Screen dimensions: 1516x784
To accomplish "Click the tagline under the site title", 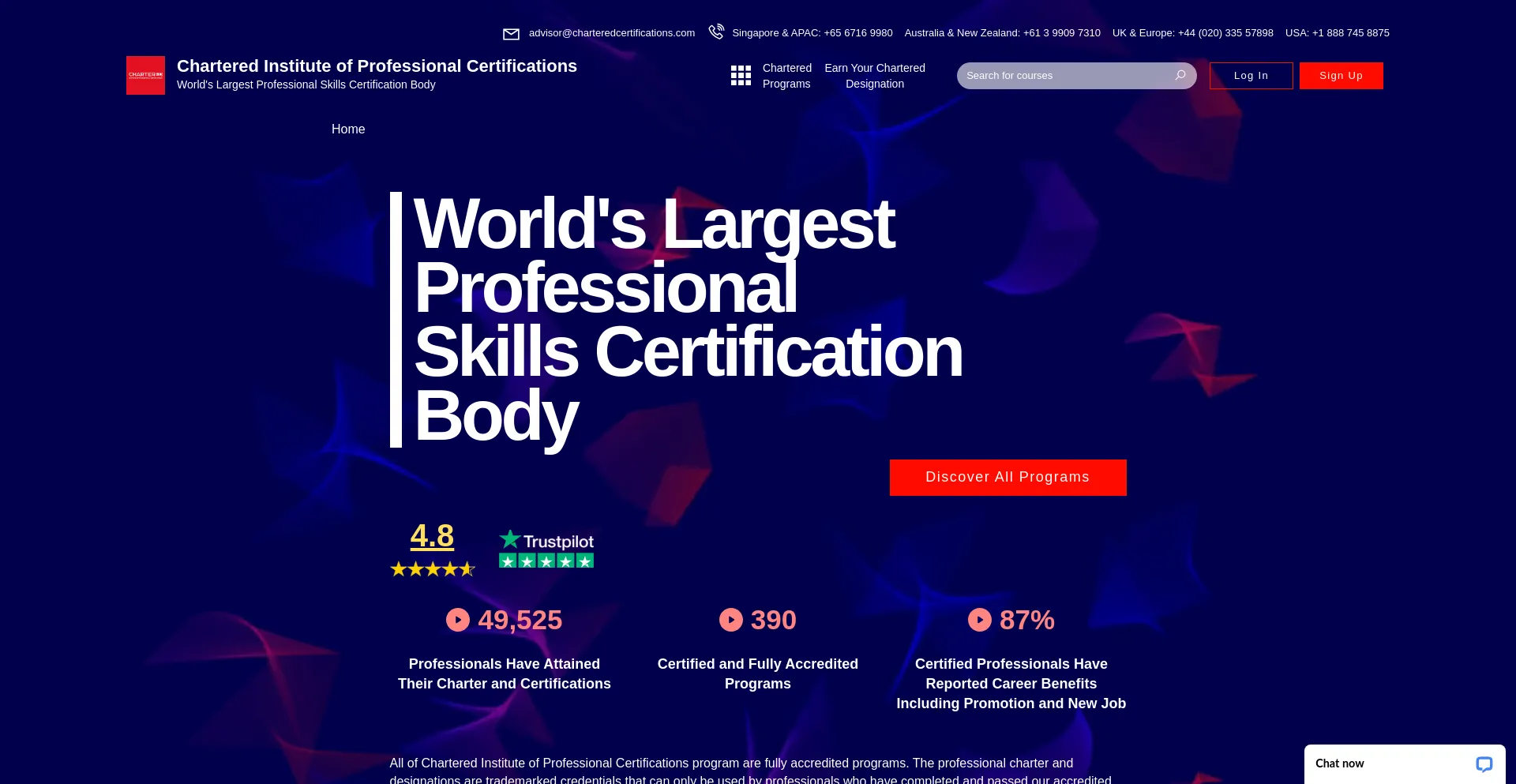I will click(306, 84).
